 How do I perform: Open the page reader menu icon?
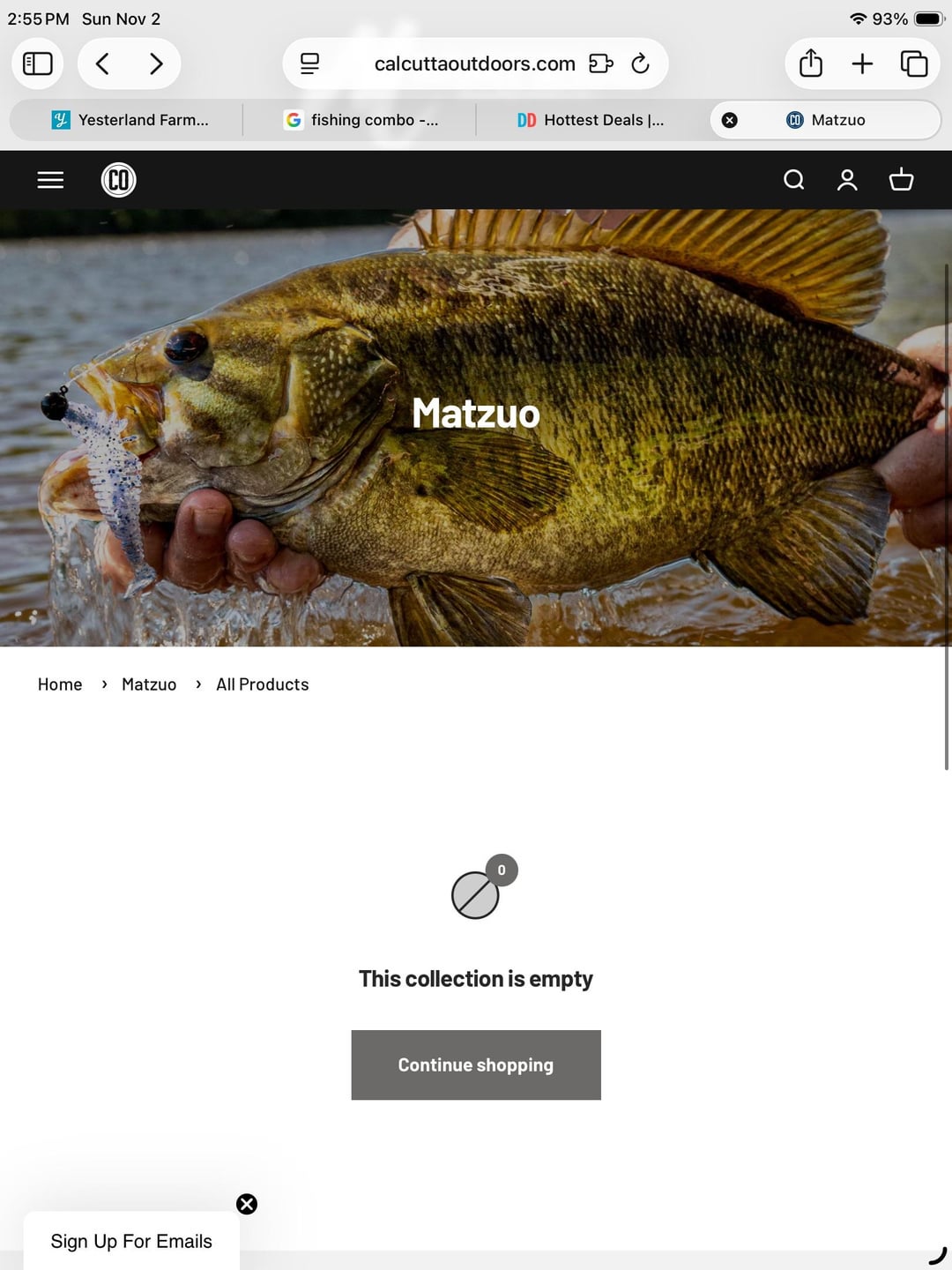point(309,63)
